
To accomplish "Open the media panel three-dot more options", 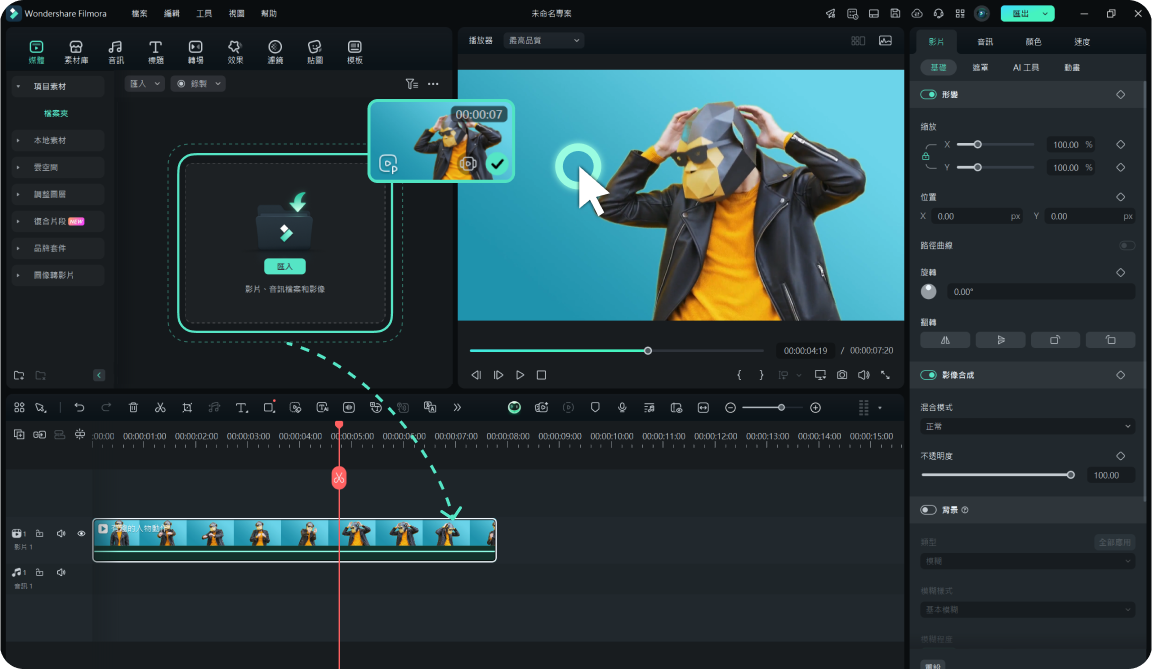I will coord(433,84).
